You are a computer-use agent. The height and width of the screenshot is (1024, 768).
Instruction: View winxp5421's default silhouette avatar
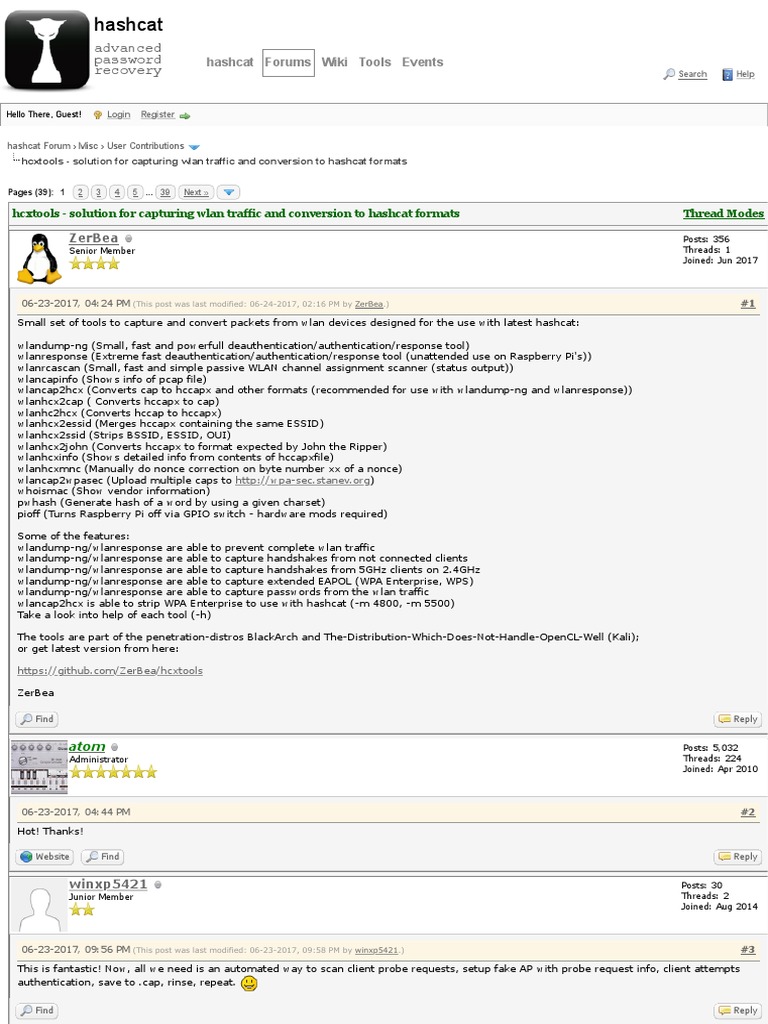(39, 904)
